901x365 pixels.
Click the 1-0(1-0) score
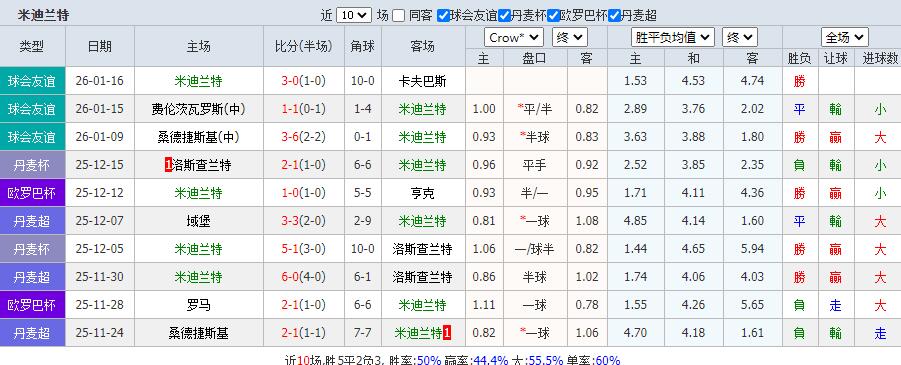click(303, 193)
